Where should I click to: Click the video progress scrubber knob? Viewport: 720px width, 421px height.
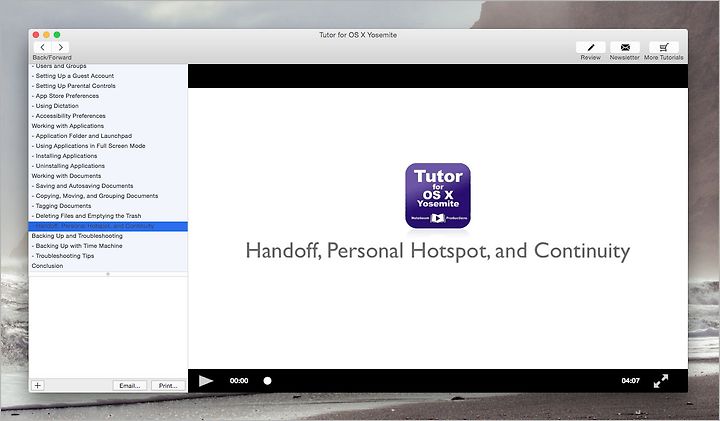point(267,381)
